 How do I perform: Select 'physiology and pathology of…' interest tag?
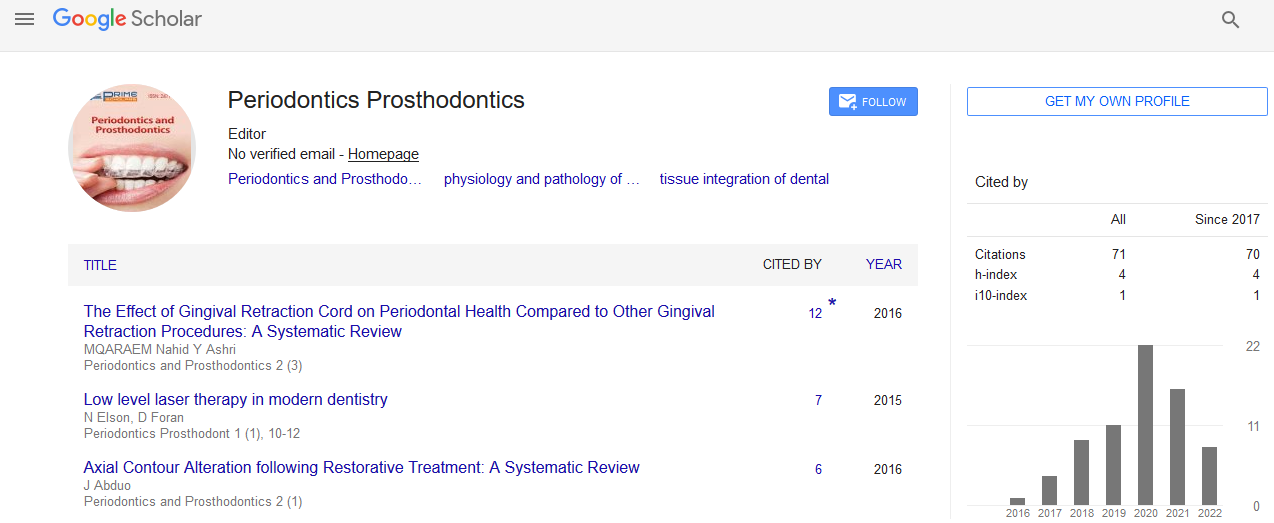[x=541, y=179]
